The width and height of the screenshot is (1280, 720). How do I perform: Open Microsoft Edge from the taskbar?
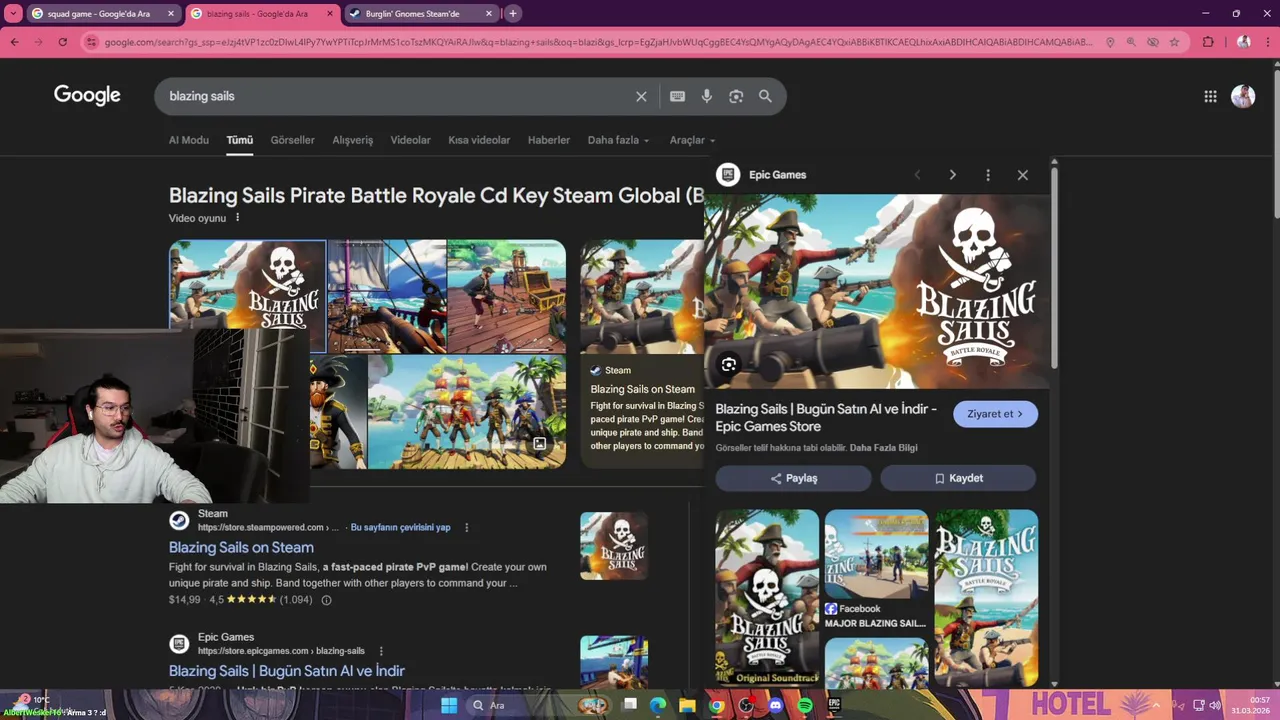657,706
